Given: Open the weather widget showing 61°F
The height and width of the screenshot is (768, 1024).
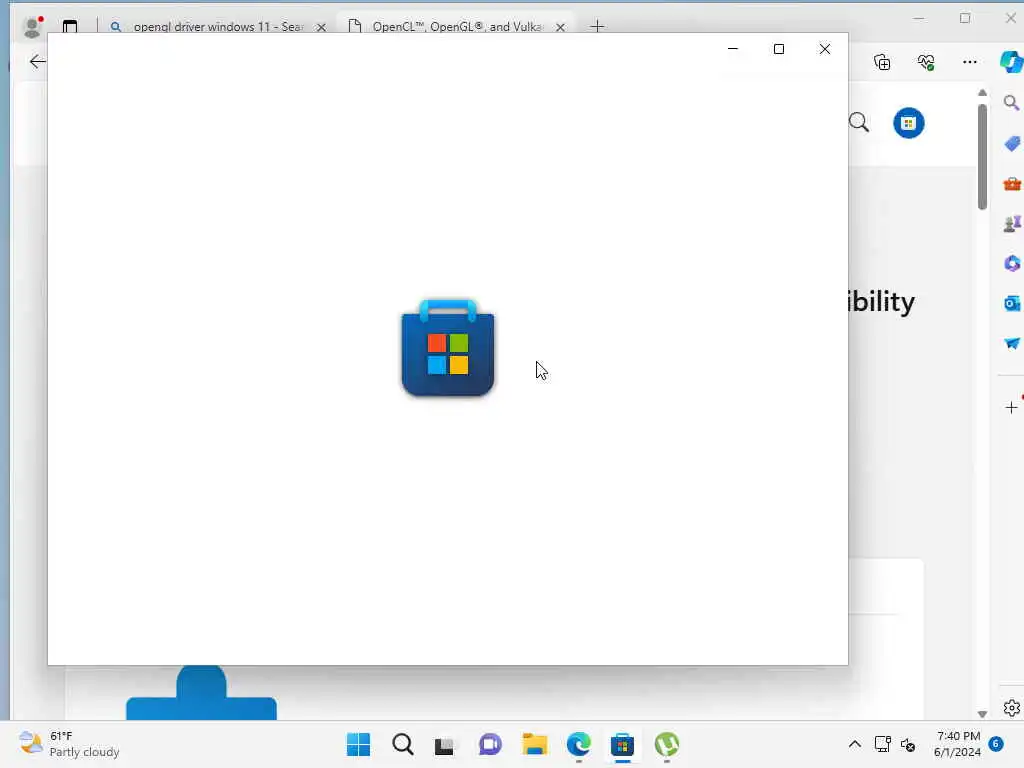Looking at the screenshot, I should click(69, 744).
